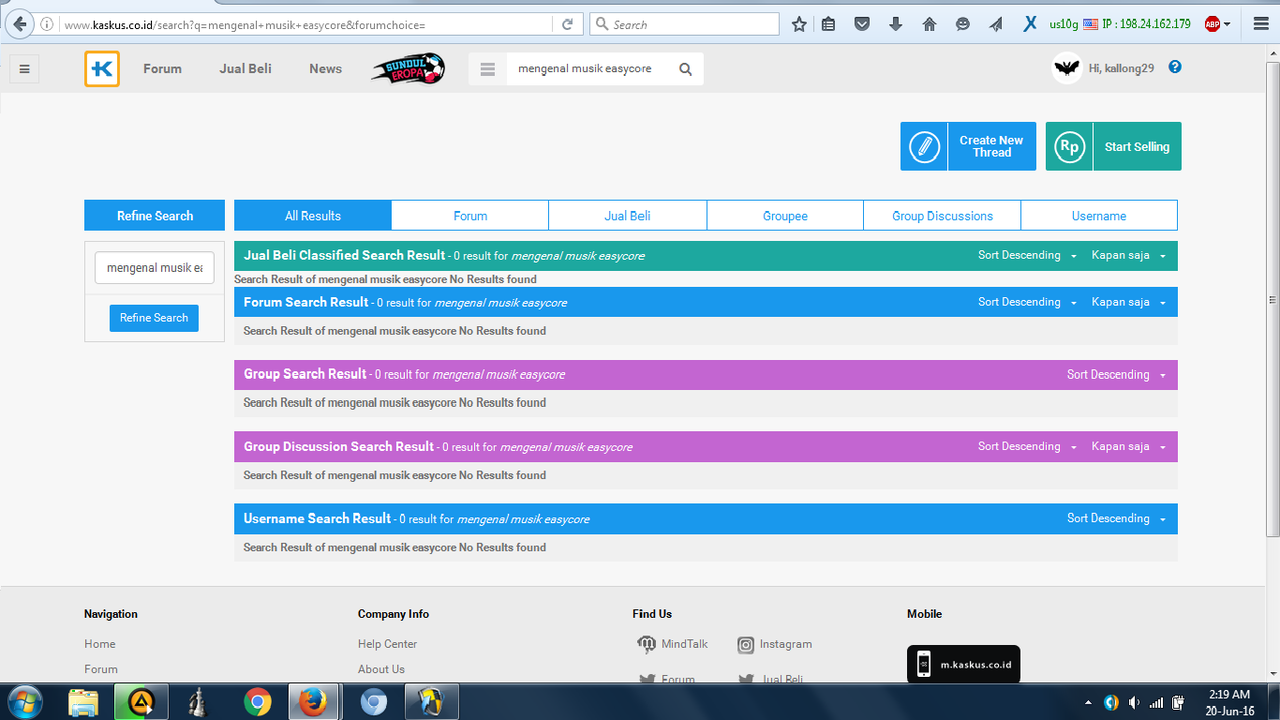Expand Sort Descending in Jual Beli Classified results
This screenshot has height=720, width=1280.
pyautogui.click(x=1027, y=256)
